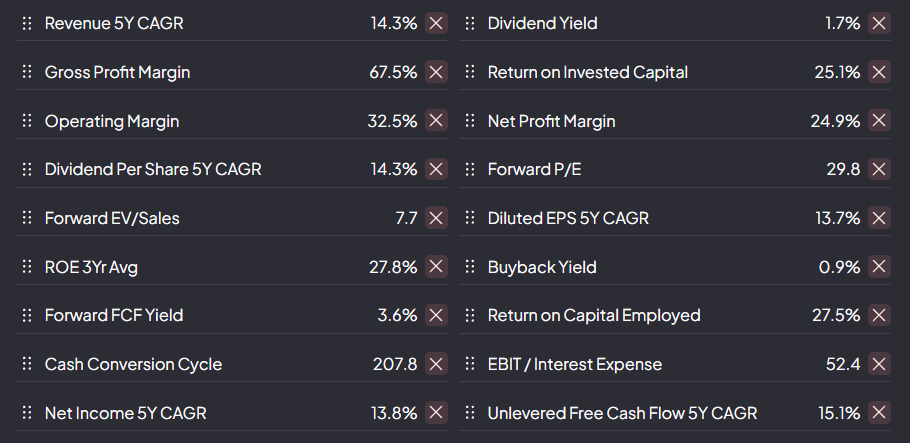Delete Gross Profit Margin with its X icon
The height and width of the screenshot is (443, 910).
click(x=436, y=72)
